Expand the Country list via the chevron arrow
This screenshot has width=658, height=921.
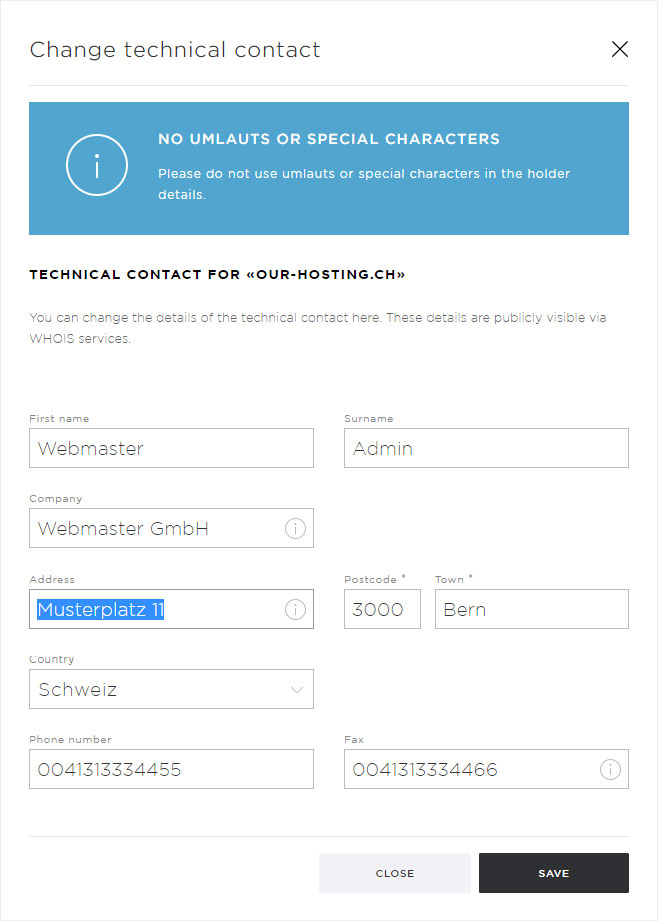(x=297, y=690)
